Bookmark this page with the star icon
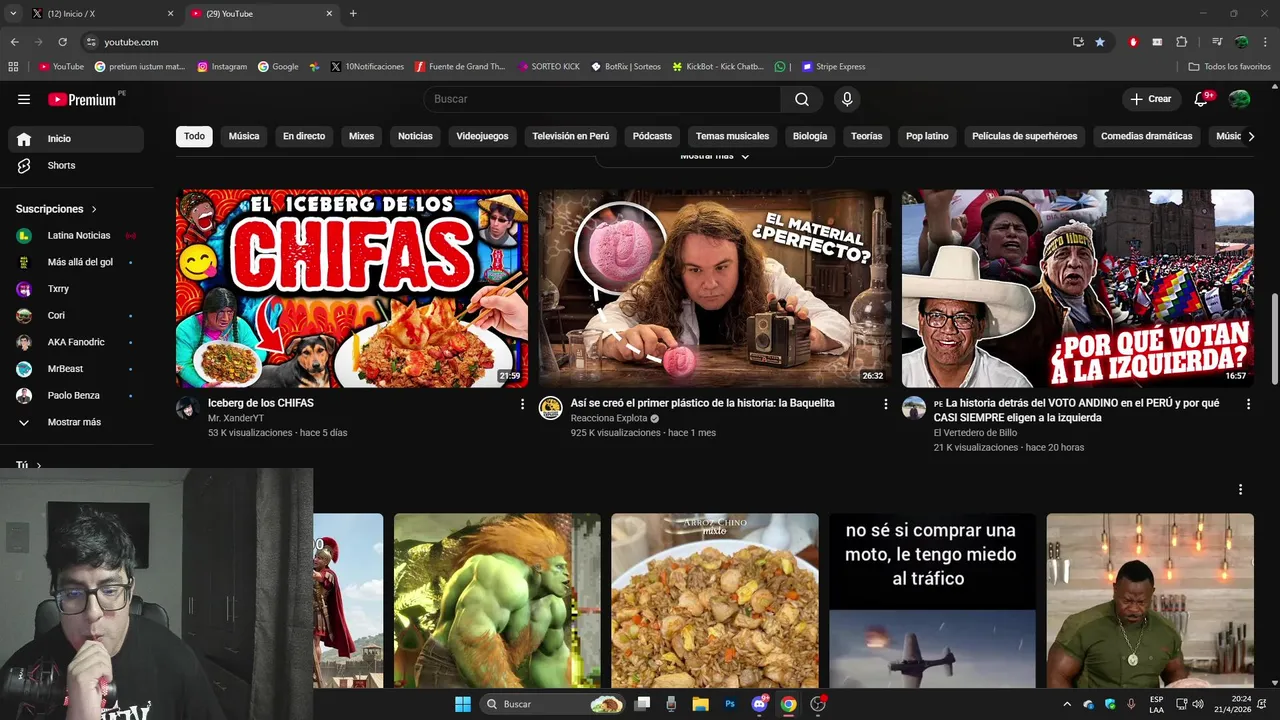The height and width of the screenshot is (720, 1280). point(1100,42)
